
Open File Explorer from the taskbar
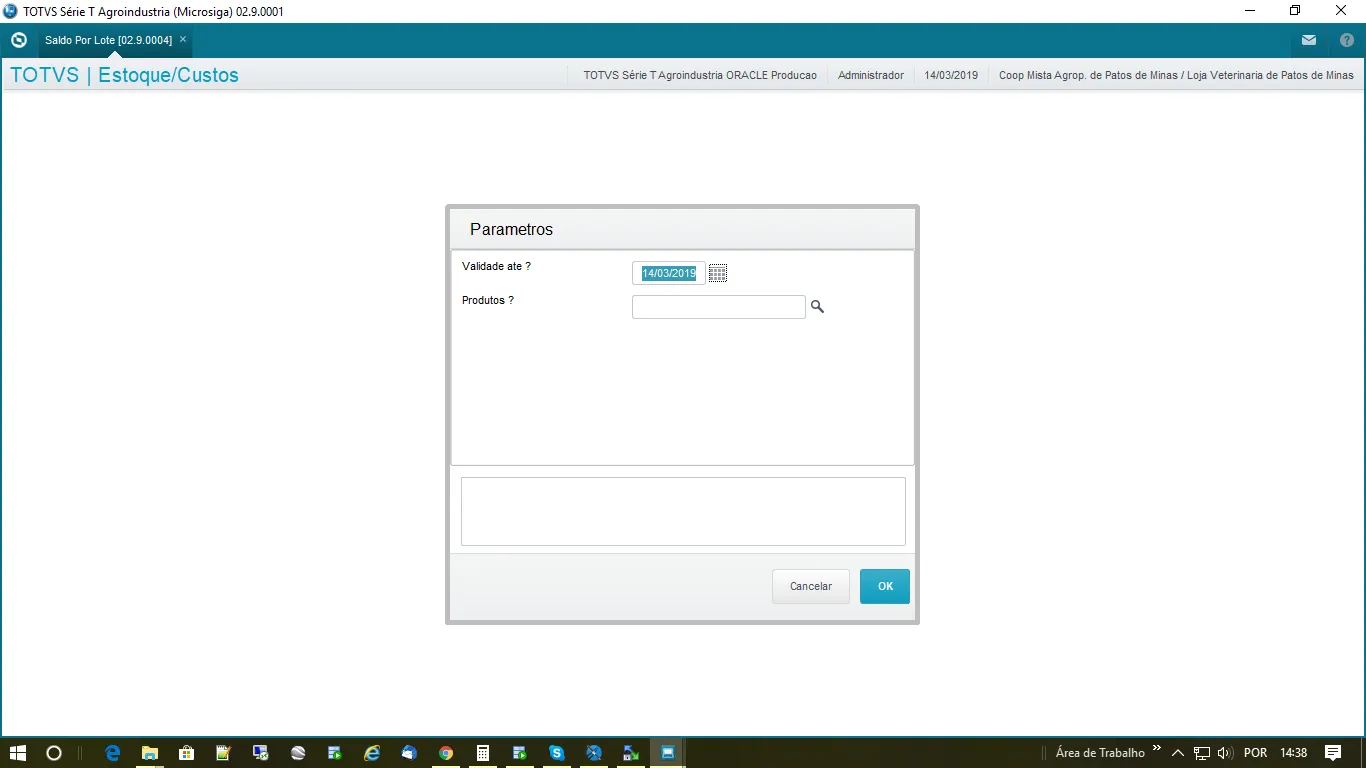click(150, 753)
